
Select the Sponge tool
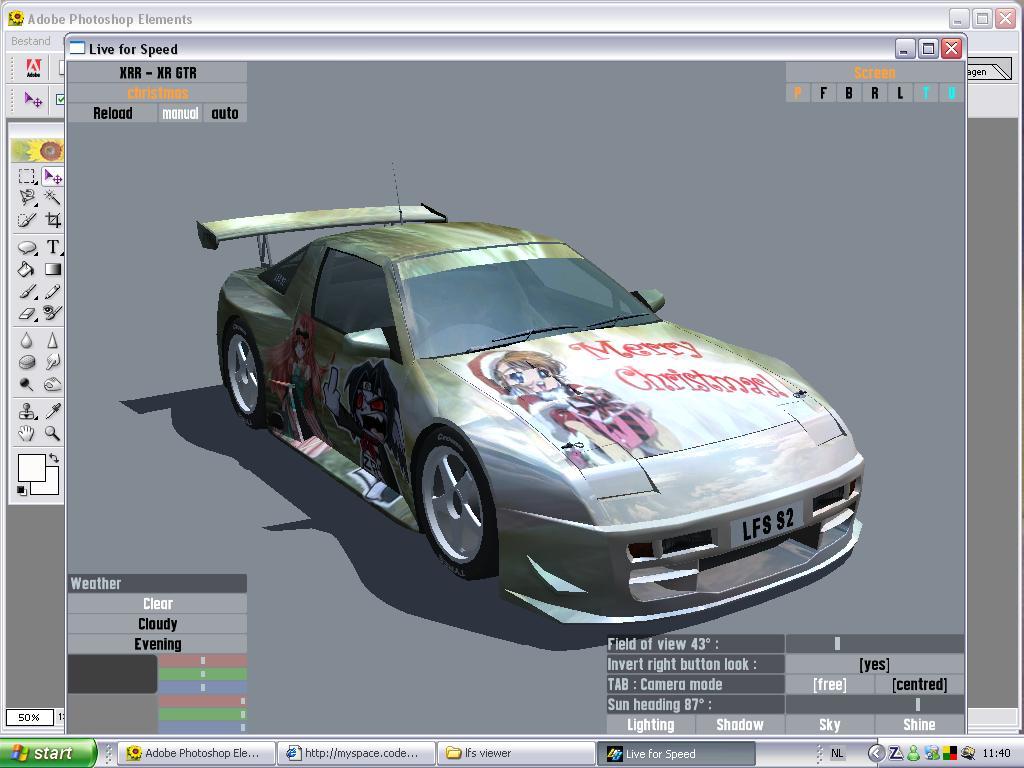[26, 362]
